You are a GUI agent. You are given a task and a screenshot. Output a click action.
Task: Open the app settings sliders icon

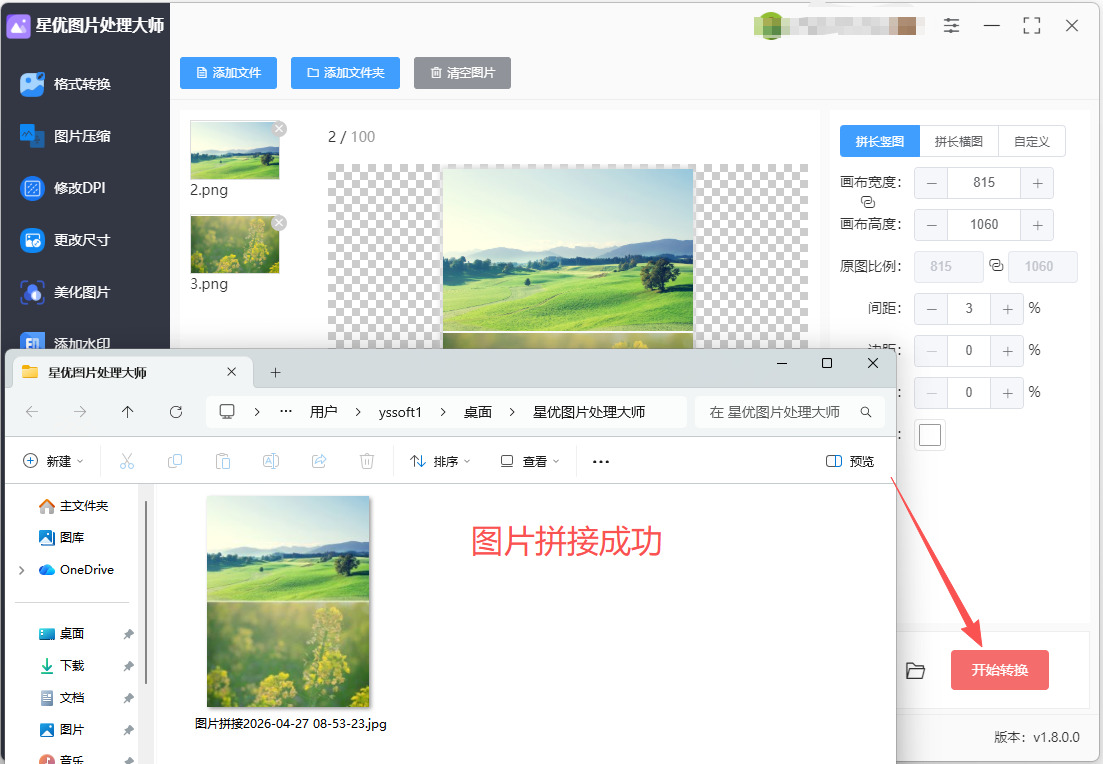[952, 26]
